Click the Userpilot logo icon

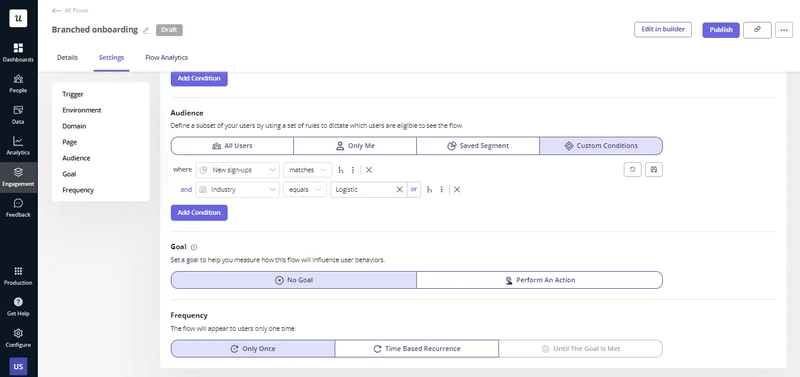(x=18, y=18)
